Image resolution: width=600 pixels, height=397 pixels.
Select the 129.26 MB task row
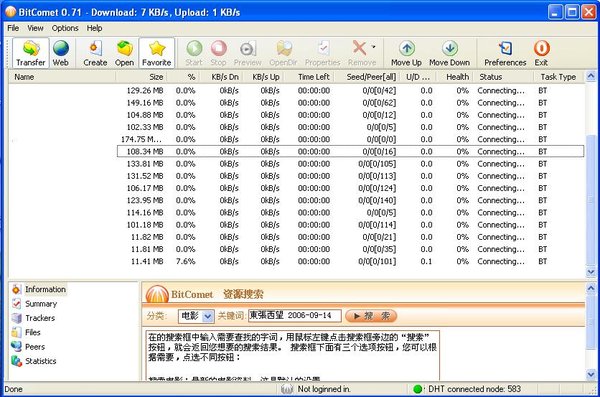297,90
